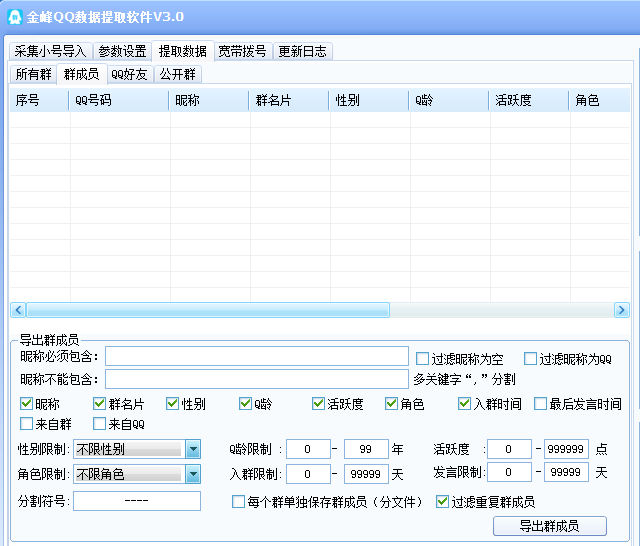Uncheck the 群名片 export checkbox
Image resolution: width=640 pixels, height=546 pixels.
point(99,404)
